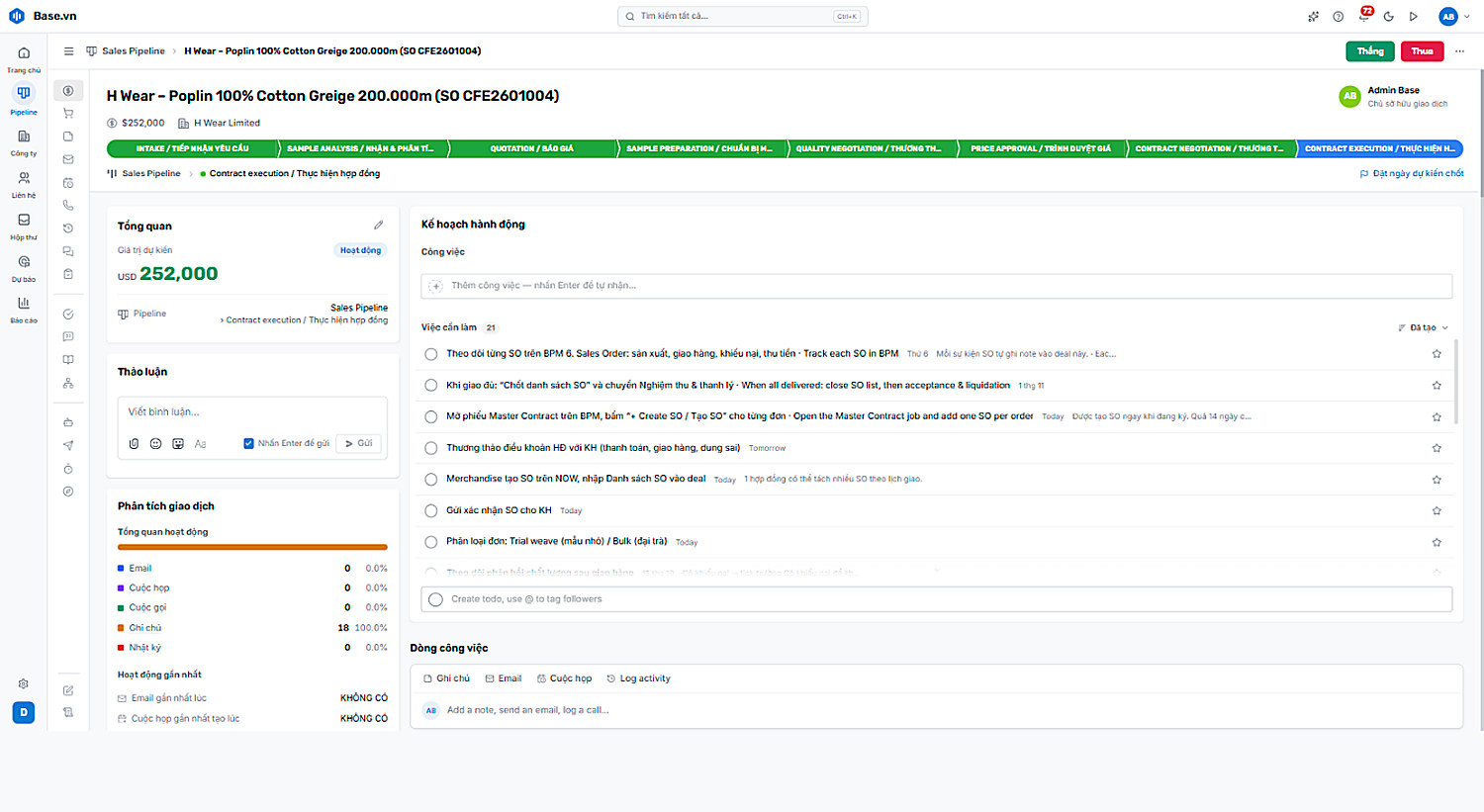Open the help question mark icon

coord(1339,17)
